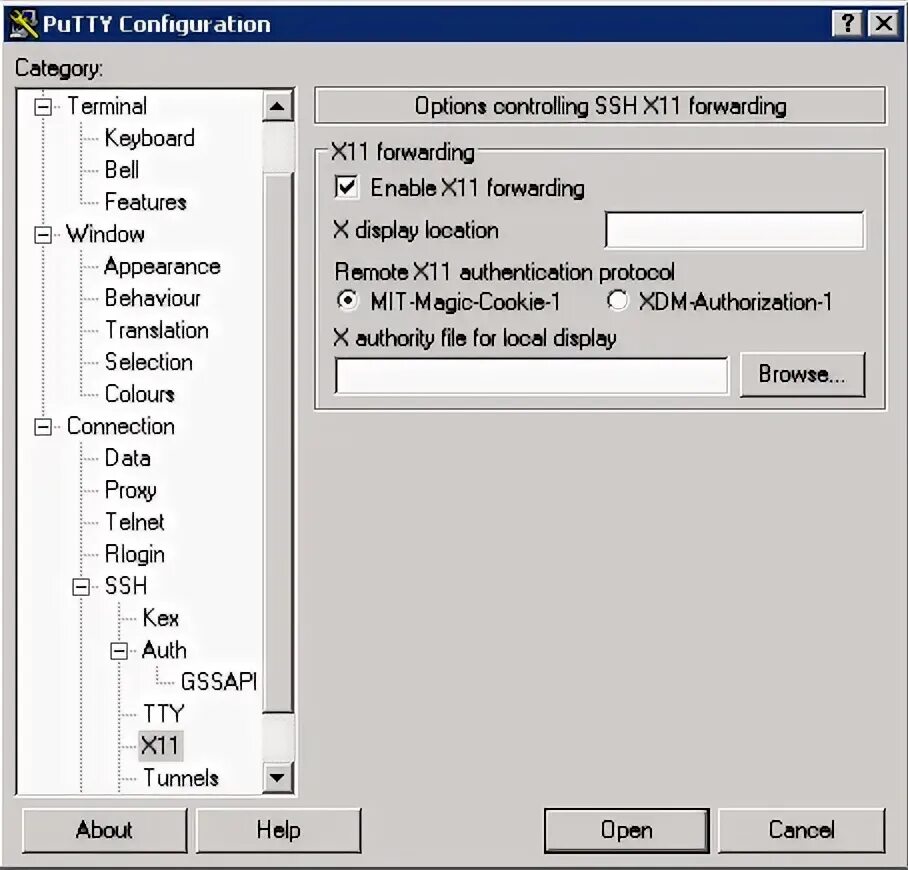Screen dimensions: 908x870
Task: Open Colours settings
Action: click(140, 394)
